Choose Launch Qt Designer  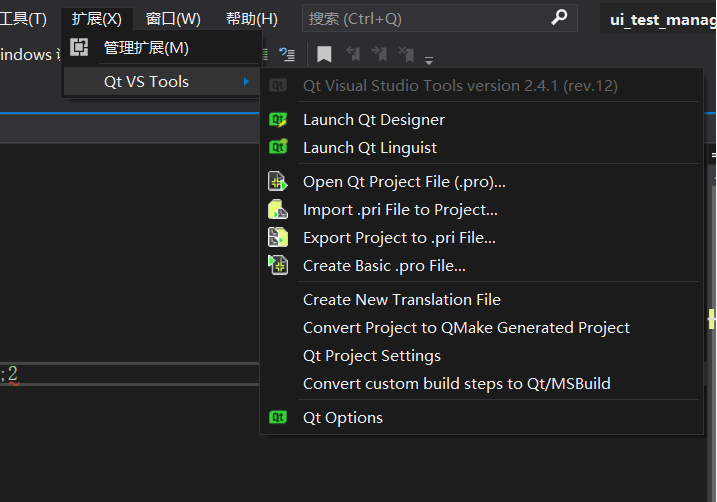[x=482, y=120]
